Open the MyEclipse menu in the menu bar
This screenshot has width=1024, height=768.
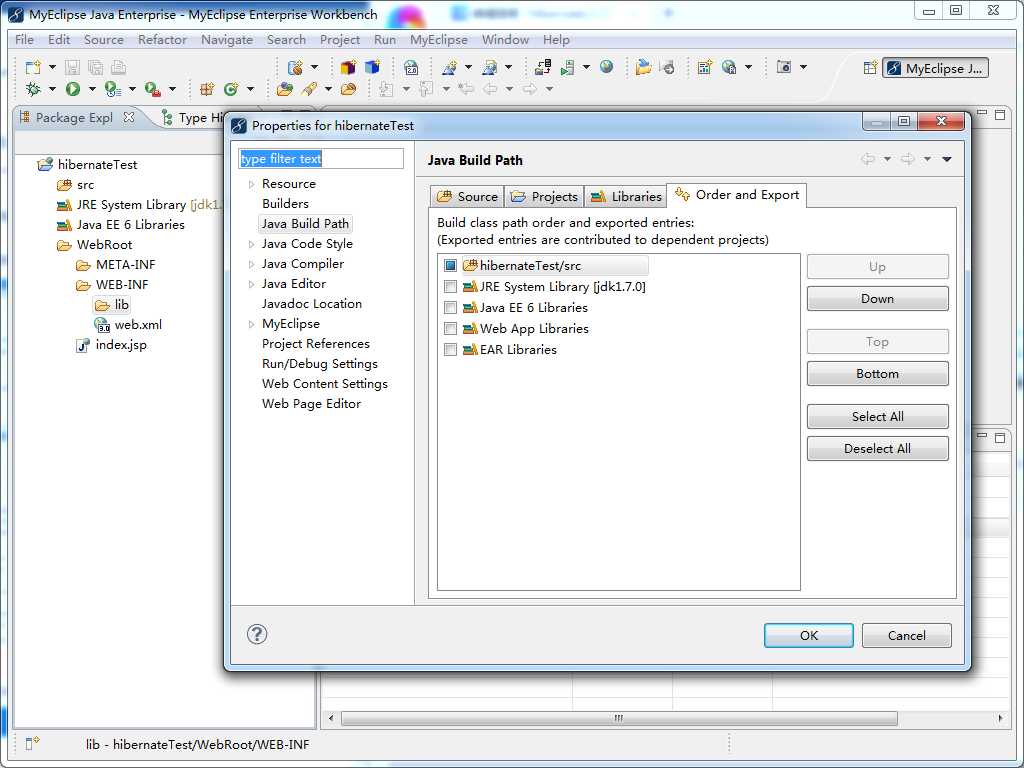click(439, 40)
